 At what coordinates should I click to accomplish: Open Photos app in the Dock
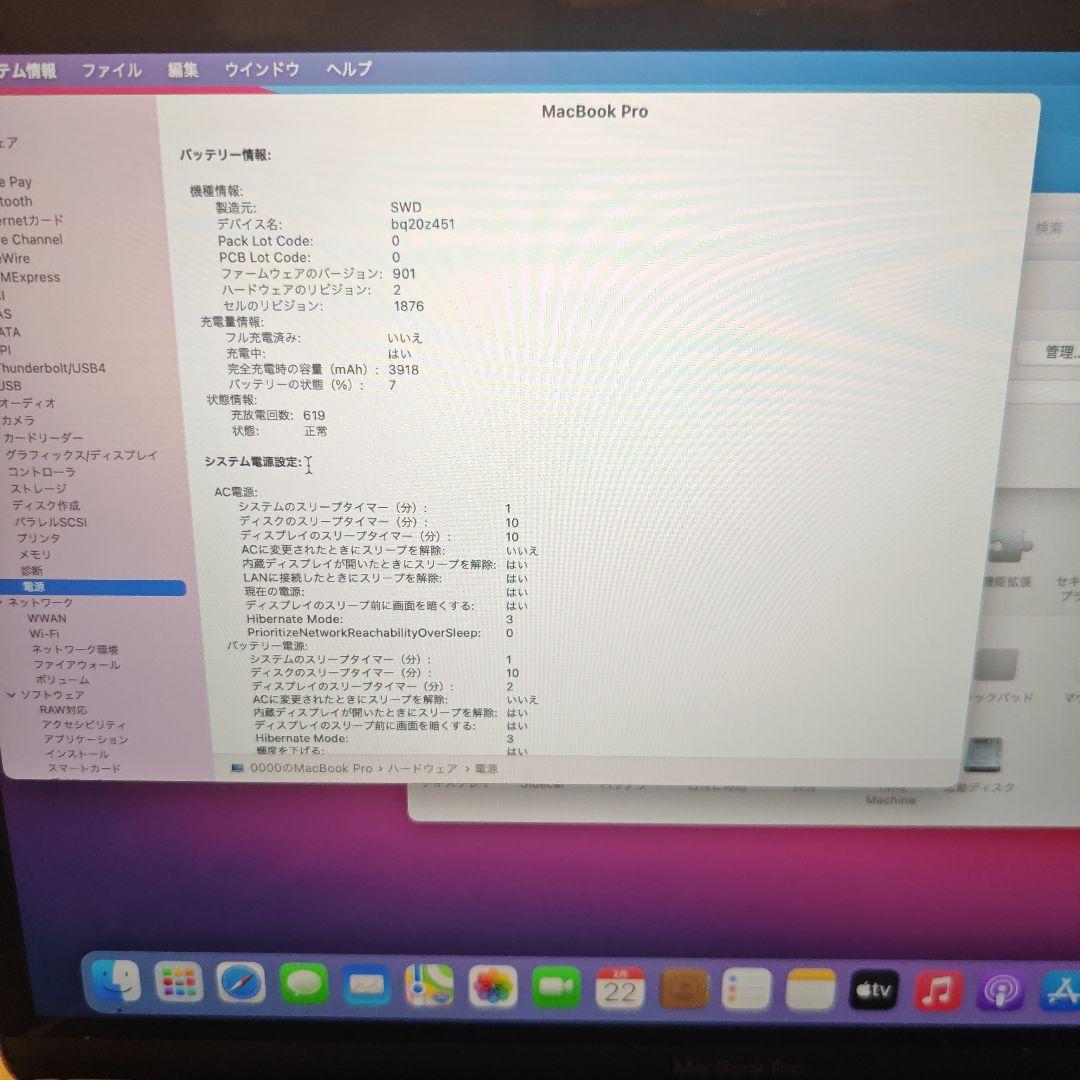492,987
